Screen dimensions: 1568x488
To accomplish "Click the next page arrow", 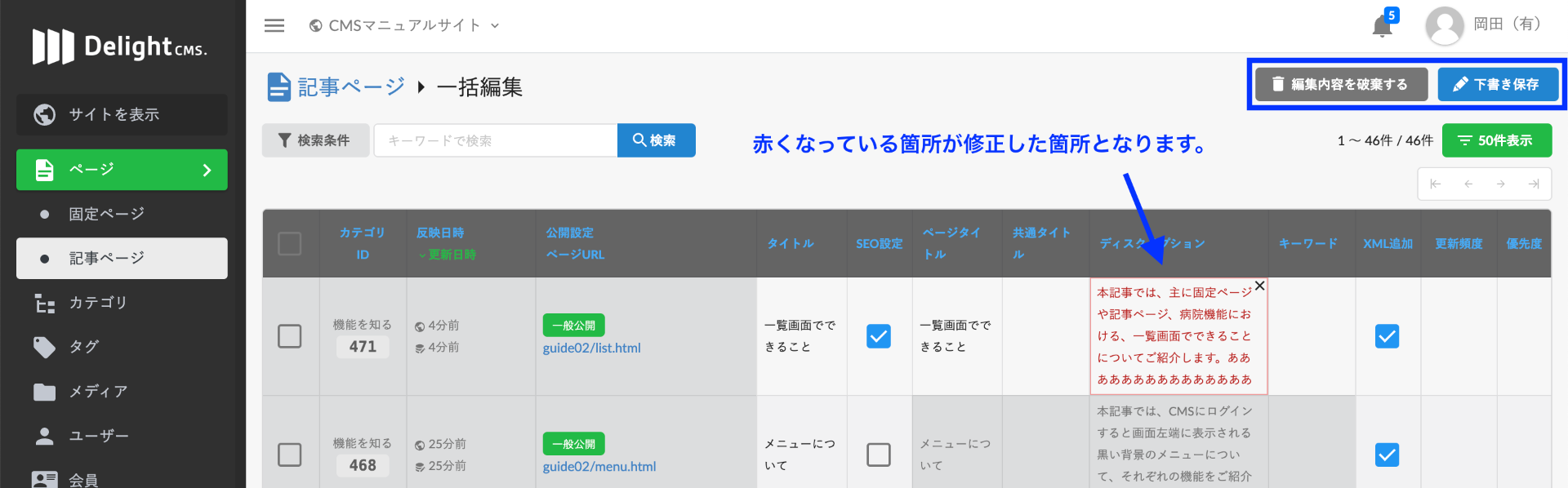I will pos(1501,184).
